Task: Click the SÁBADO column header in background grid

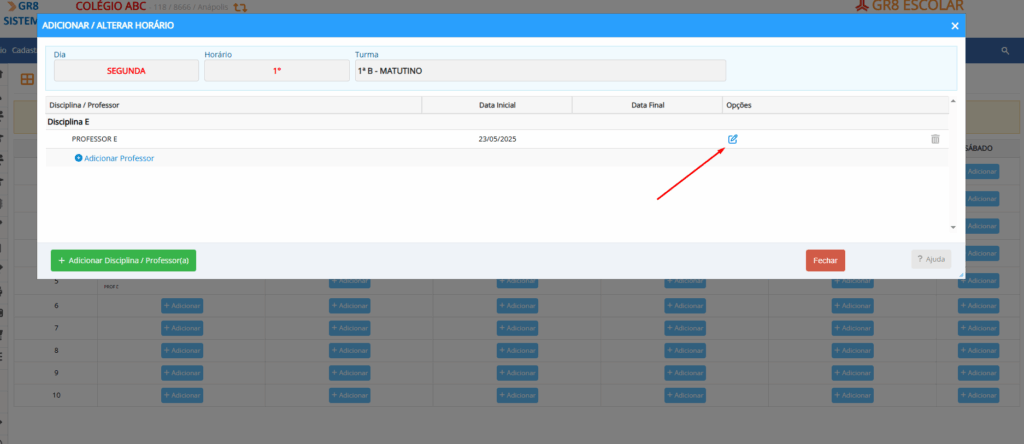Action: point(978,149)
